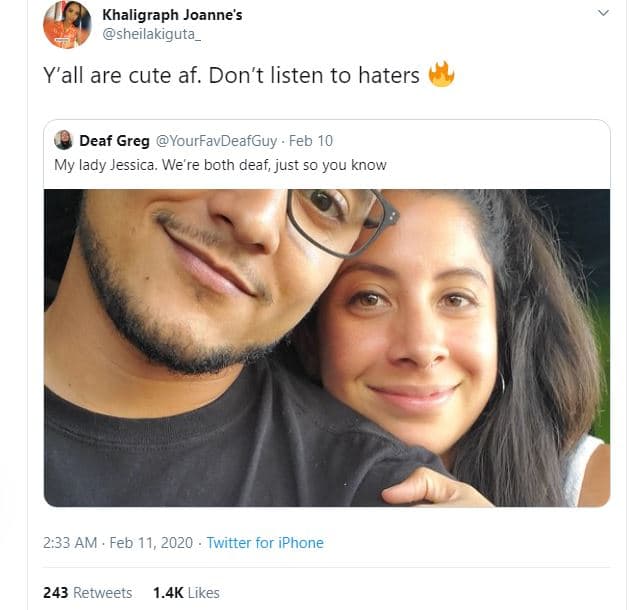Open the tweet options chevron menu

(603, 13)
